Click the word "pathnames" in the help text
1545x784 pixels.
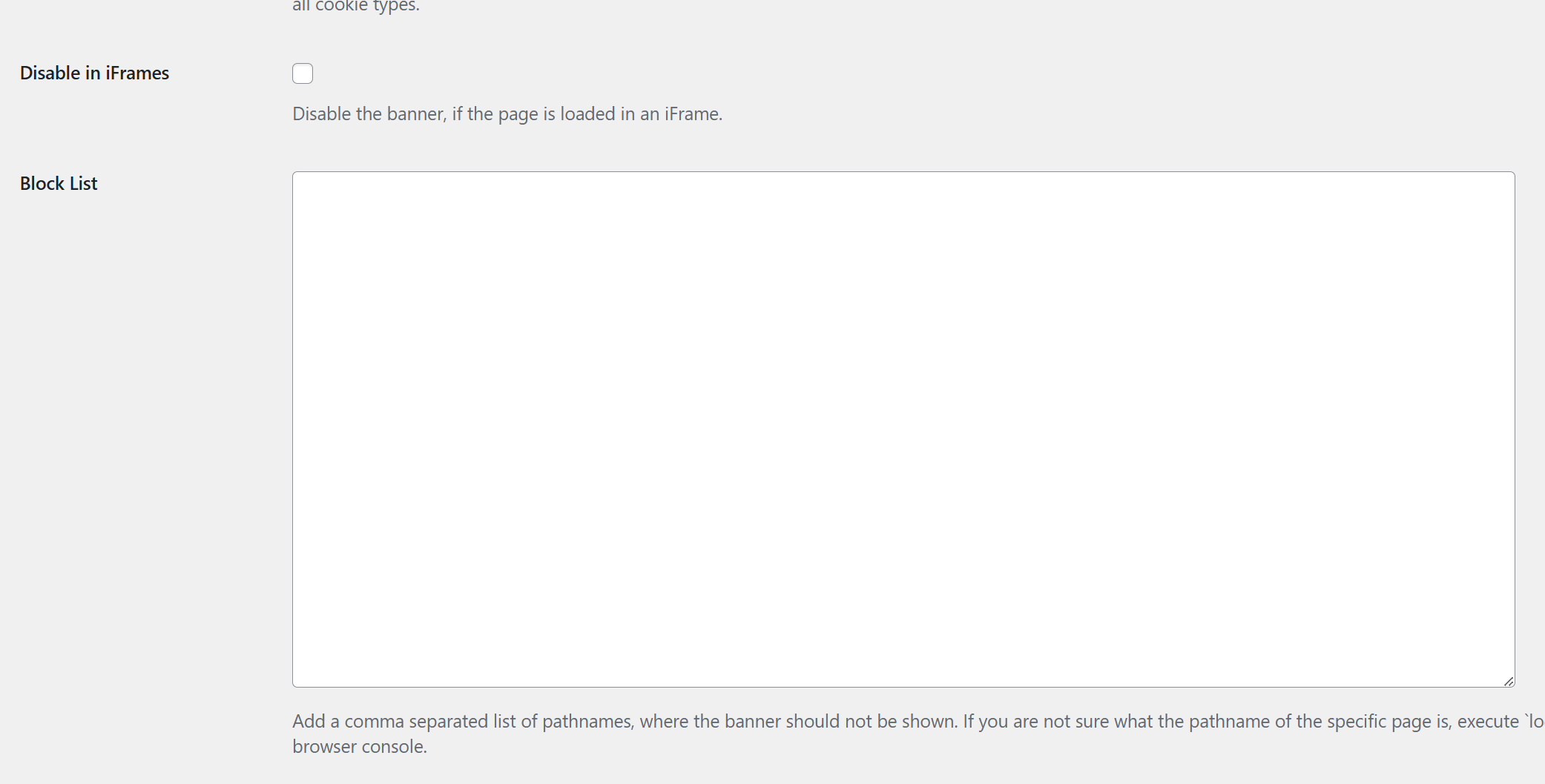coord(587,721)
